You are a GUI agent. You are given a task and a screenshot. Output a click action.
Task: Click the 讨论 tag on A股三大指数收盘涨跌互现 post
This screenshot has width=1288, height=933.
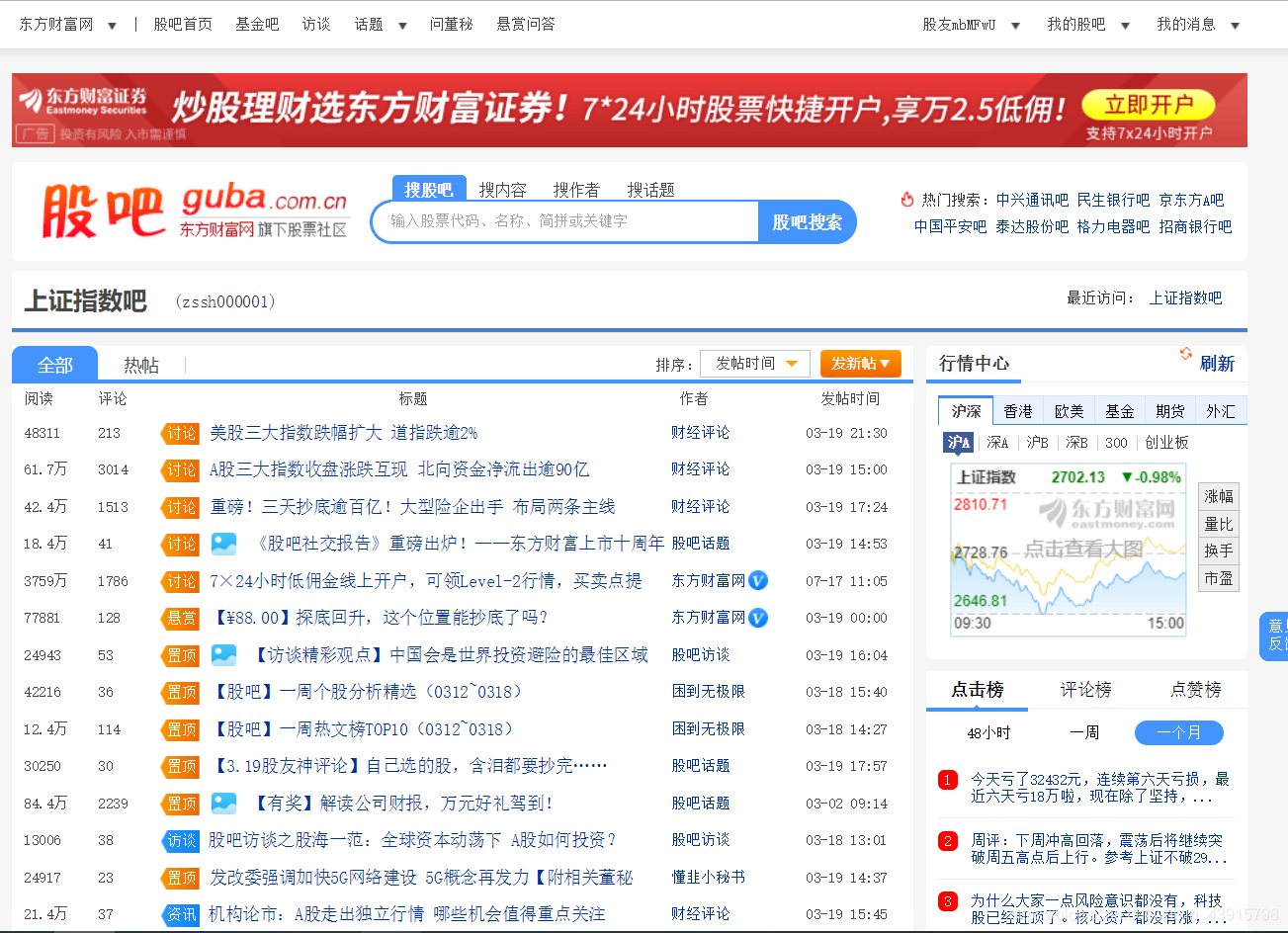click(180, 469)
